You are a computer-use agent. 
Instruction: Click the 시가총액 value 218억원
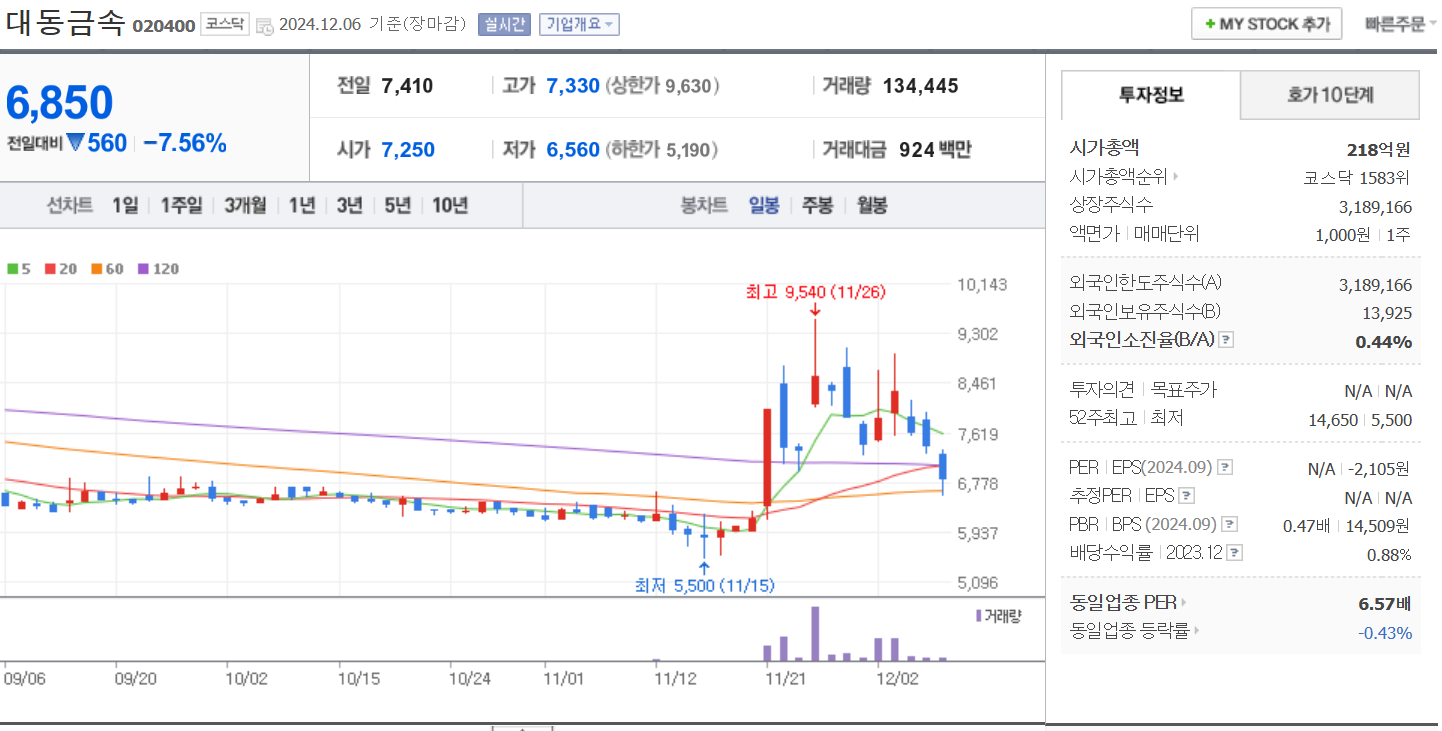pyautogui.click(x=1379, y=150)
